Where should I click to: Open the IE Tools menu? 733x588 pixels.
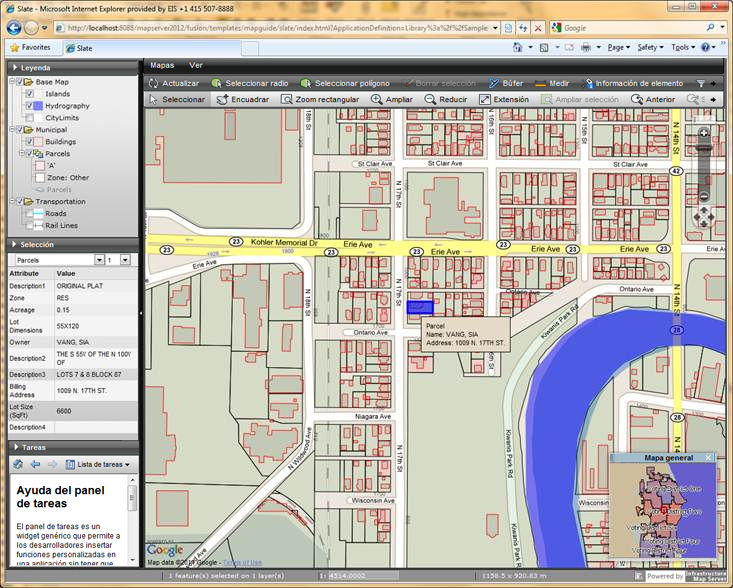[683, 47]
